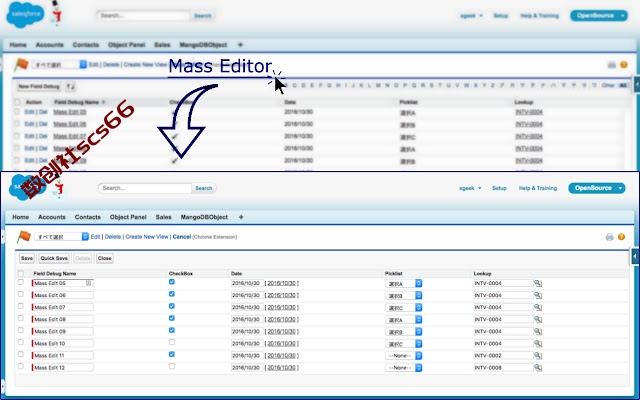
Task: Select the row checkbox for Mass Edit 08
Action: click(x=21, y=318)
